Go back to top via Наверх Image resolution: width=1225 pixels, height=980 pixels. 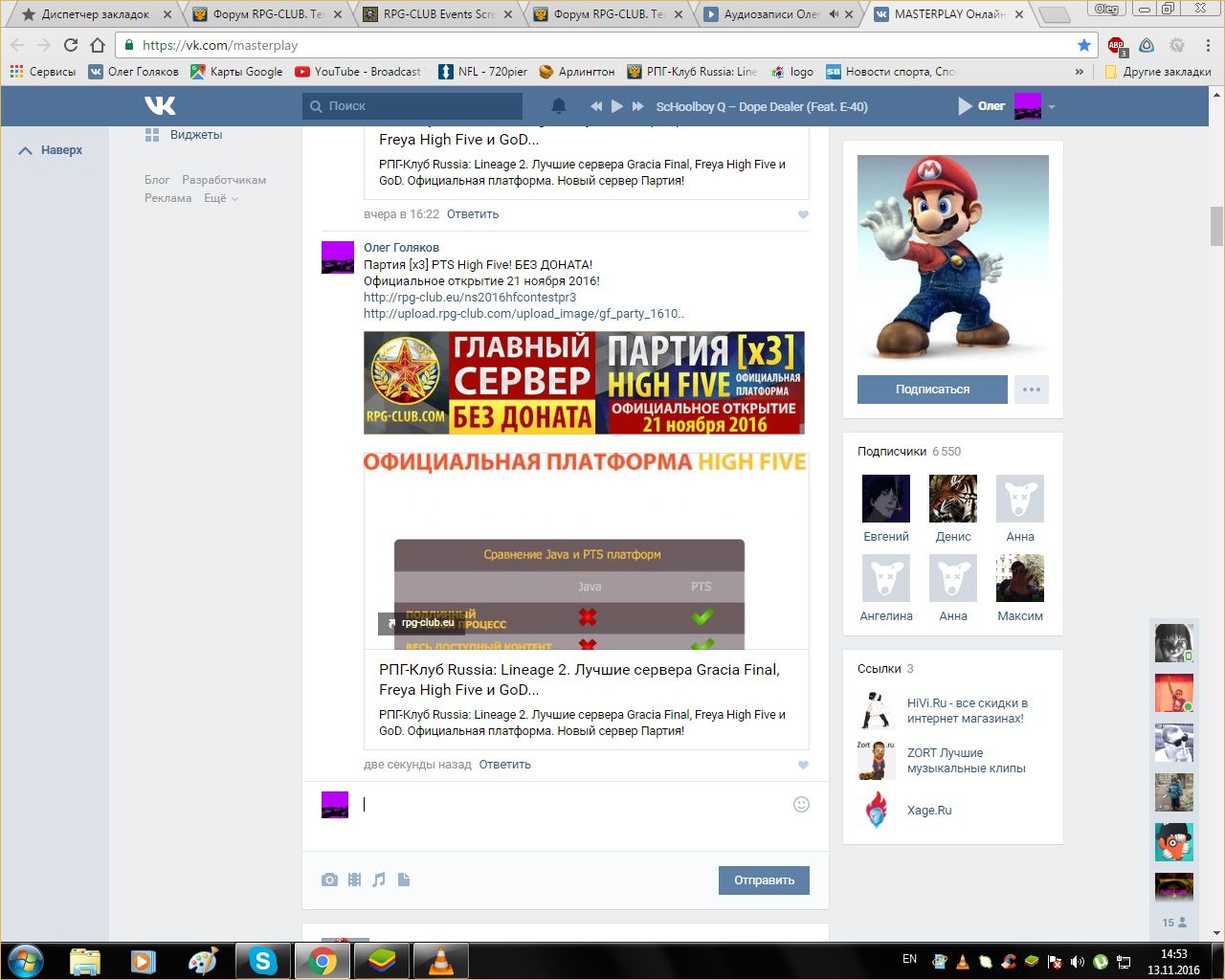point(52,150)
